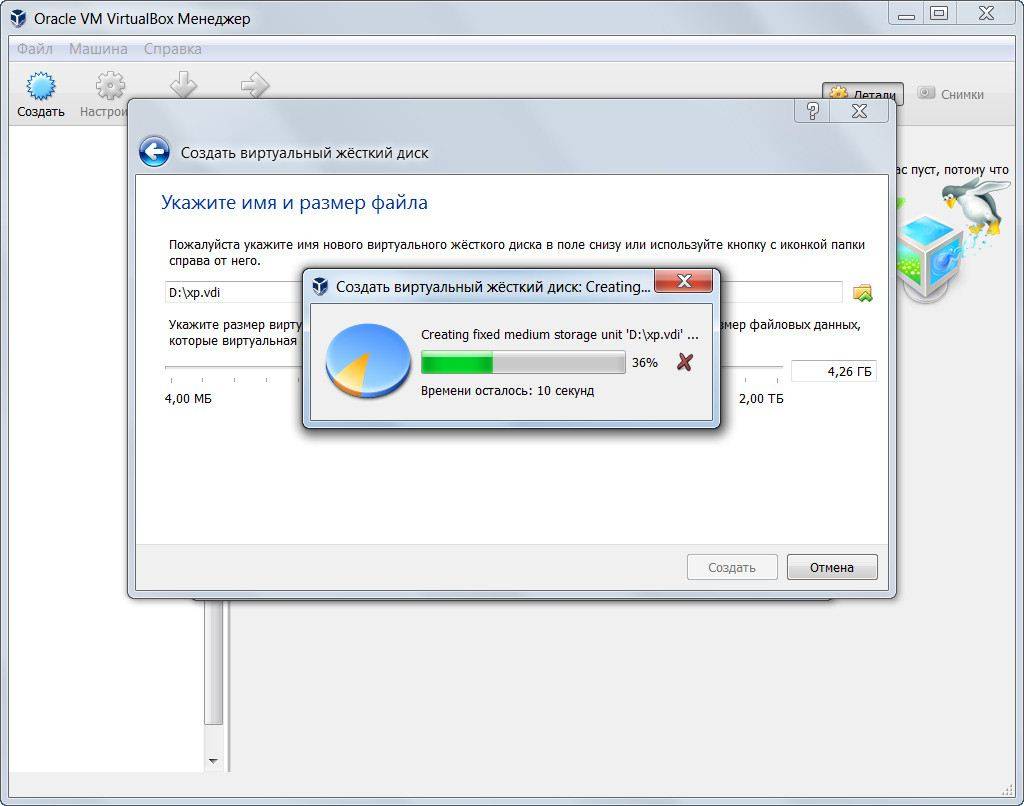The width and height of the screenshot is (1024, 806).
Task: Open the folder browse icon beside file path
Action: 862,293
